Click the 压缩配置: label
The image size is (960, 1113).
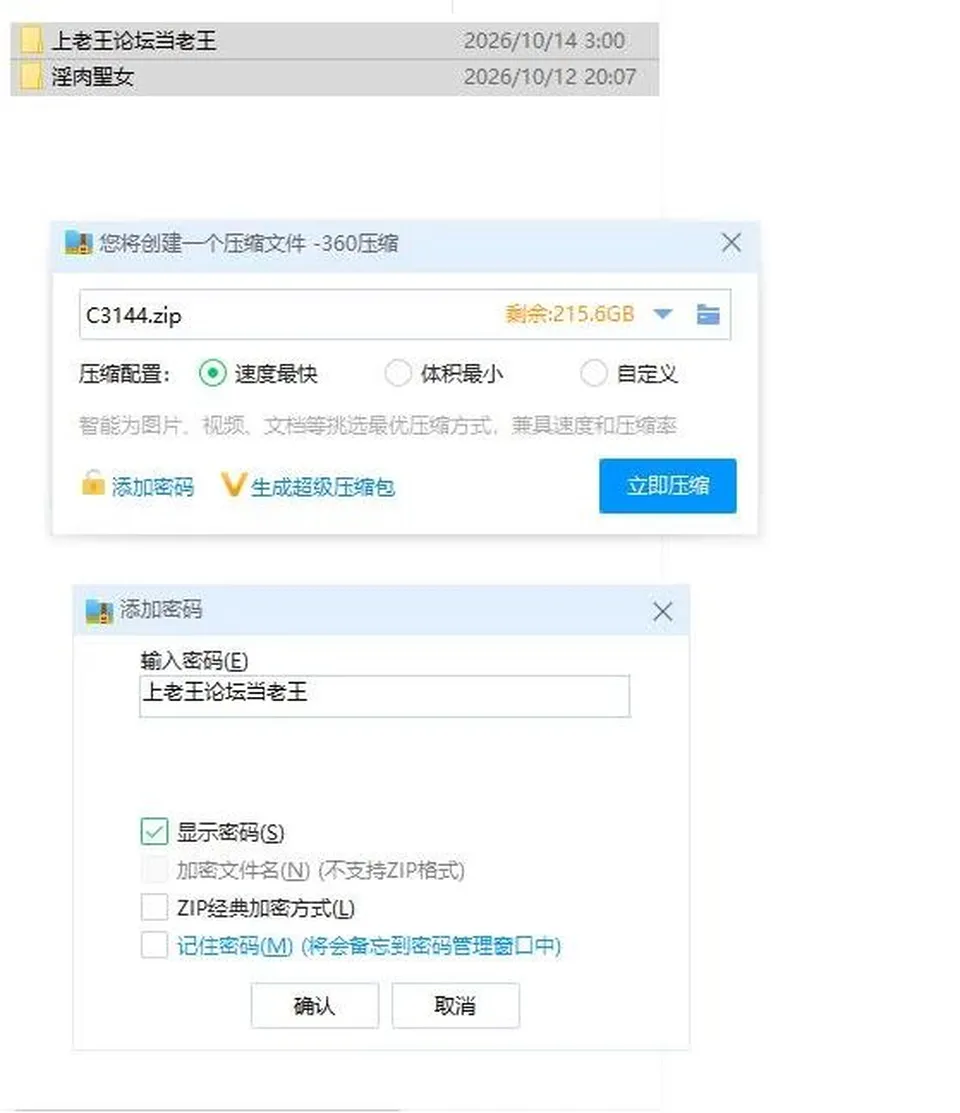[124, 373]
